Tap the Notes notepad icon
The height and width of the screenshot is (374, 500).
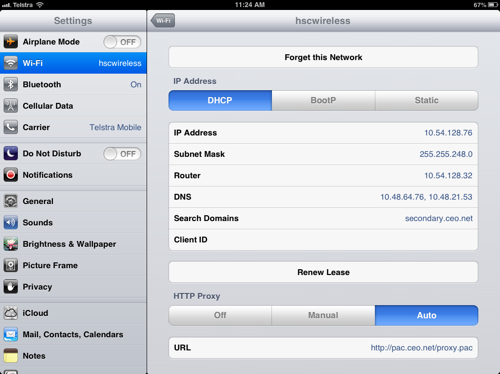[11, 356]
